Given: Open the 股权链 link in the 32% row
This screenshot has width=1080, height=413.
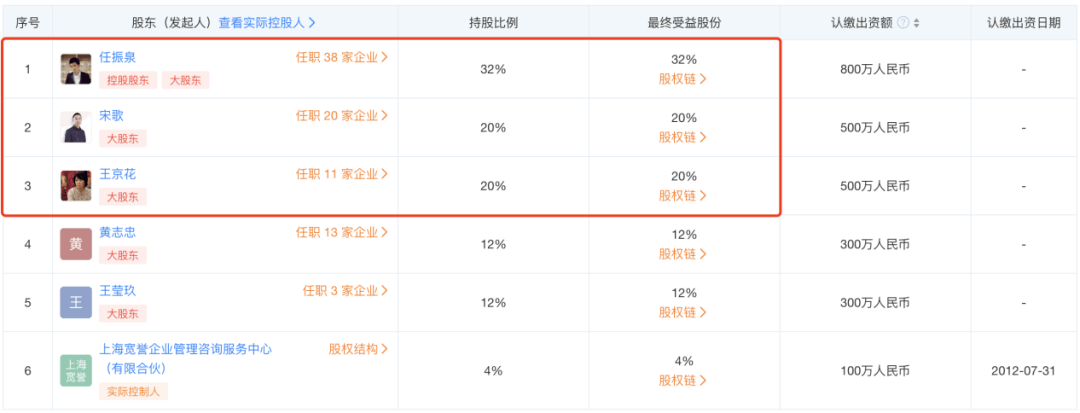Looking at the screenshot, I should (x=683, y=79).
